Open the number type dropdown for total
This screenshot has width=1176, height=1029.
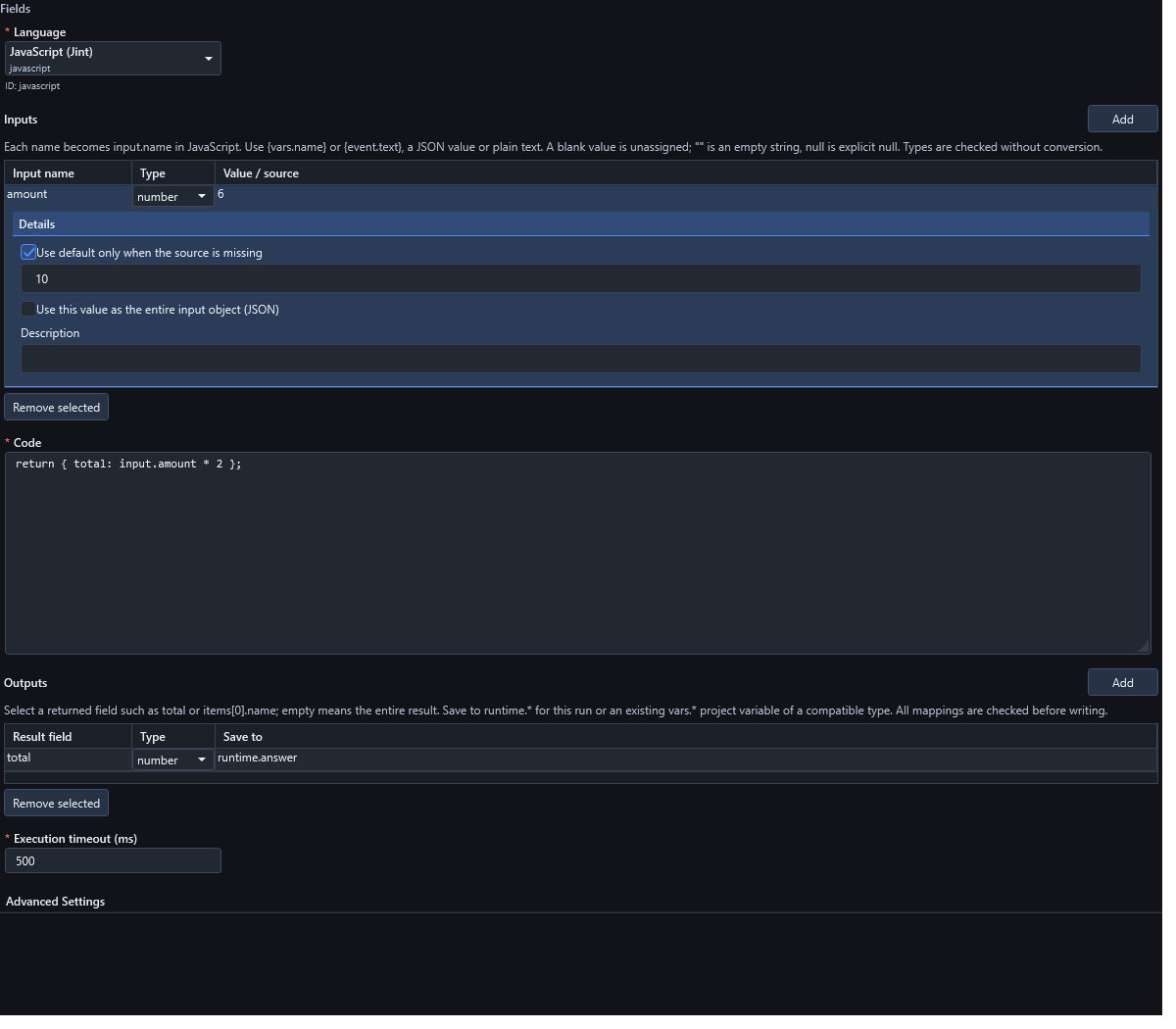[173, 760]
